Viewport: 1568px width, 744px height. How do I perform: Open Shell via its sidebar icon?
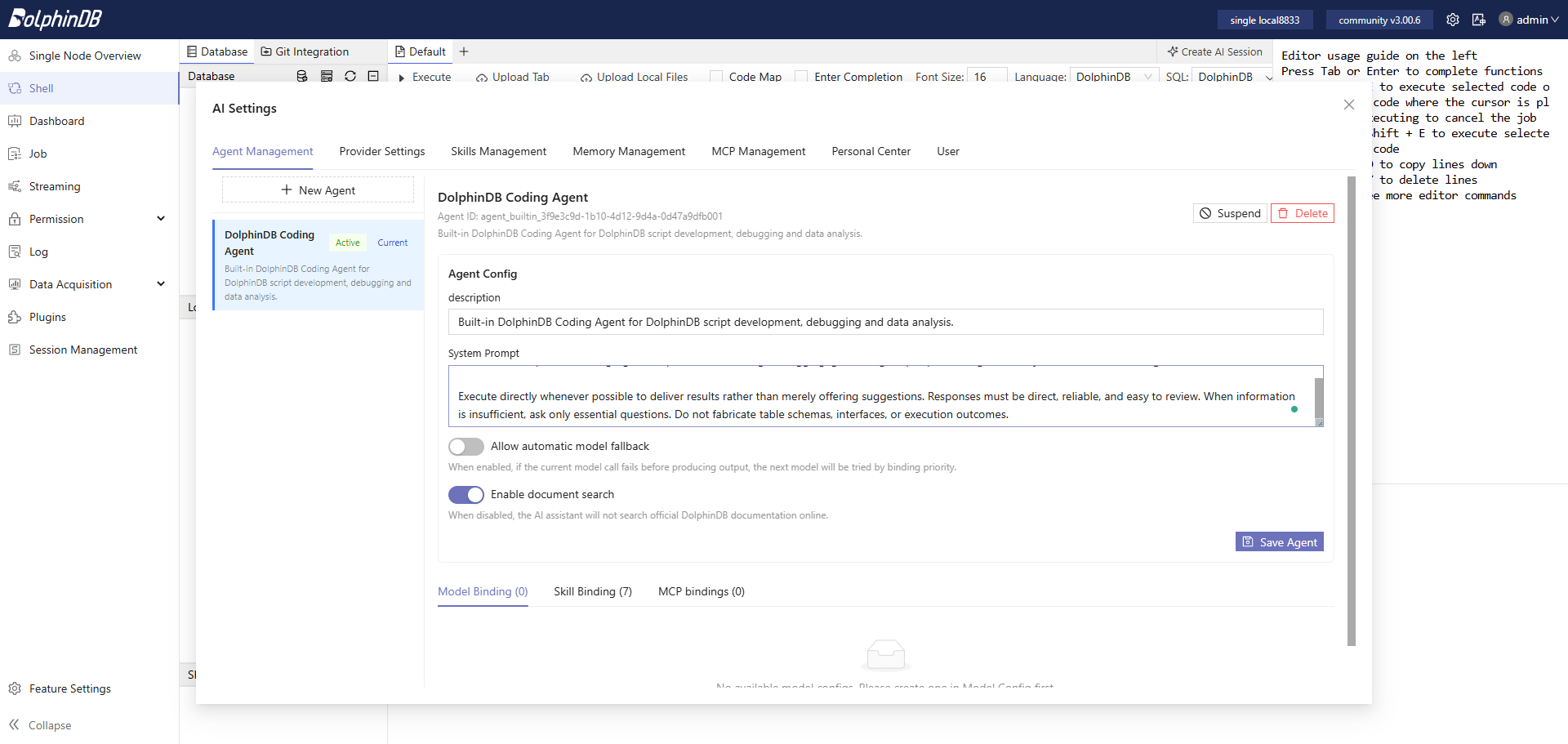(x=15, y=88)
